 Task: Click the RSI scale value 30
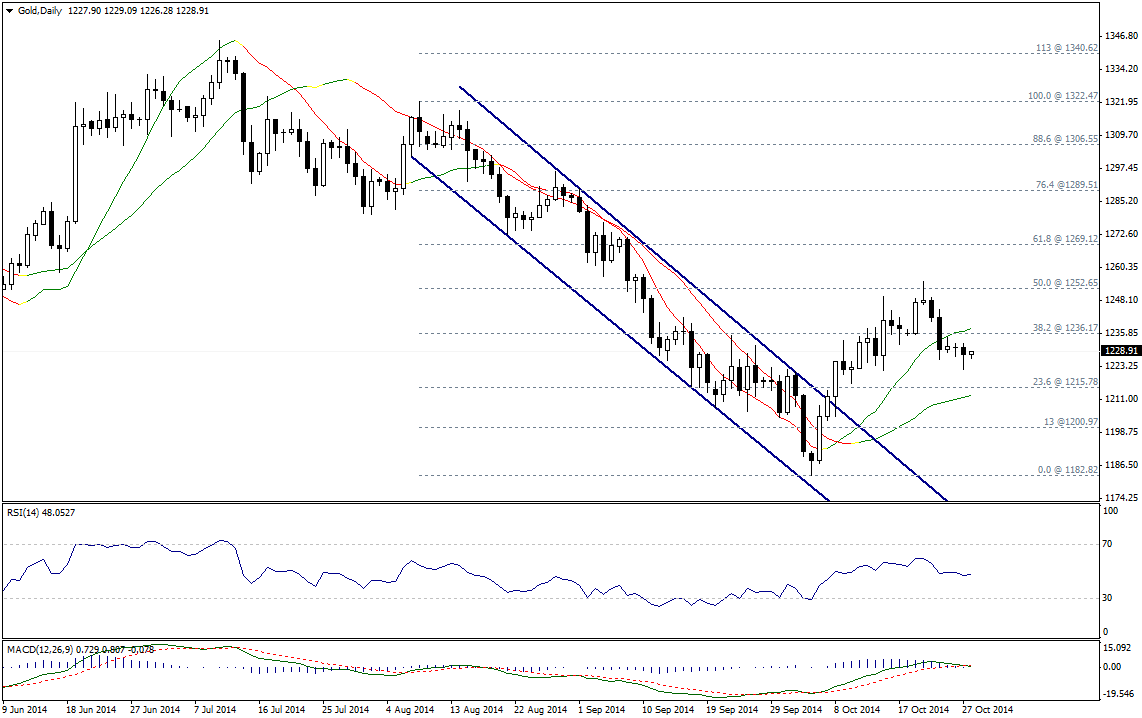coord(1108,598)
